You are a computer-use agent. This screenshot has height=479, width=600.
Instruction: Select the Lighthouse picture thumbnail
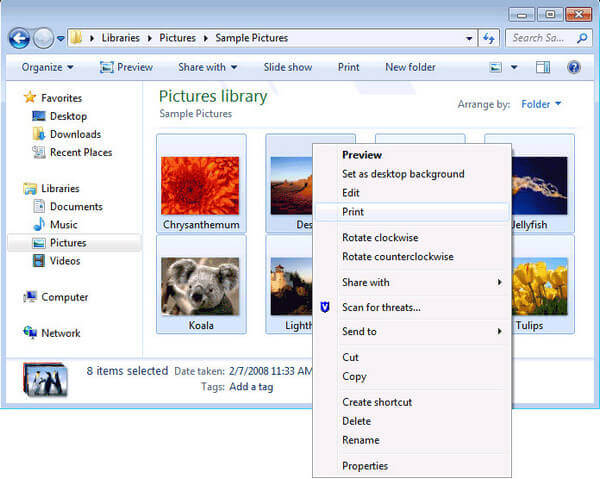click(289, 285)
